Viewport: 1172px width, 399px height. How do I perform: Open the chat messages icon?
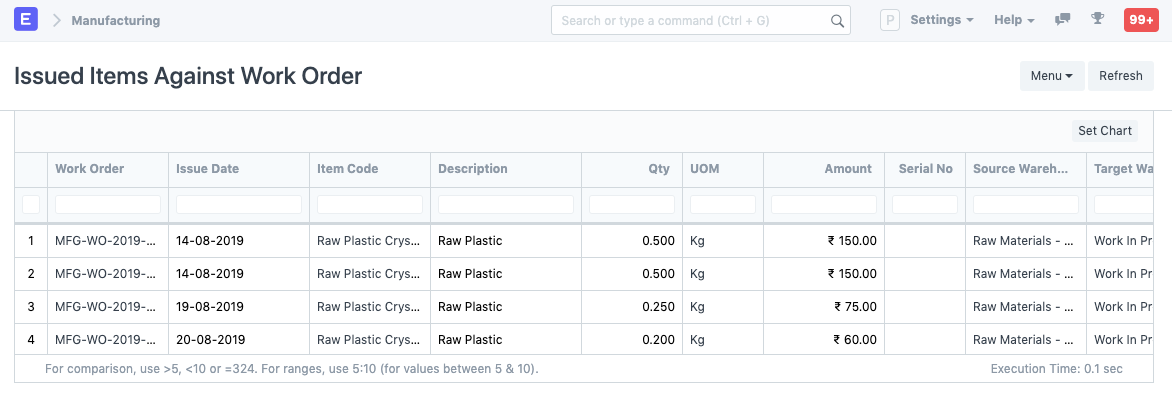[1061, 20]
